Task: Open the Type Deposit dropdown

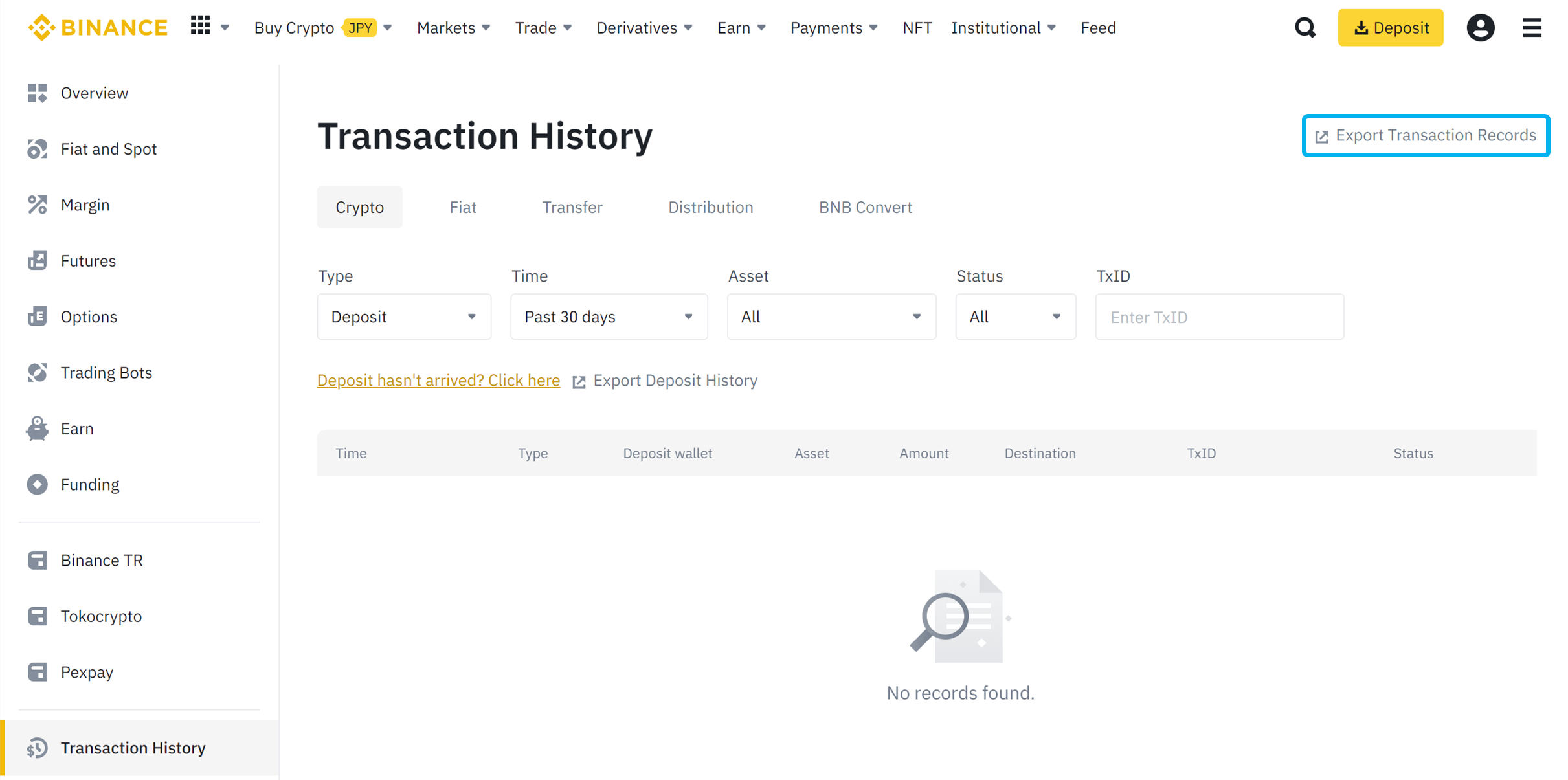Action: pyautogui.click(x=404, y=317)
